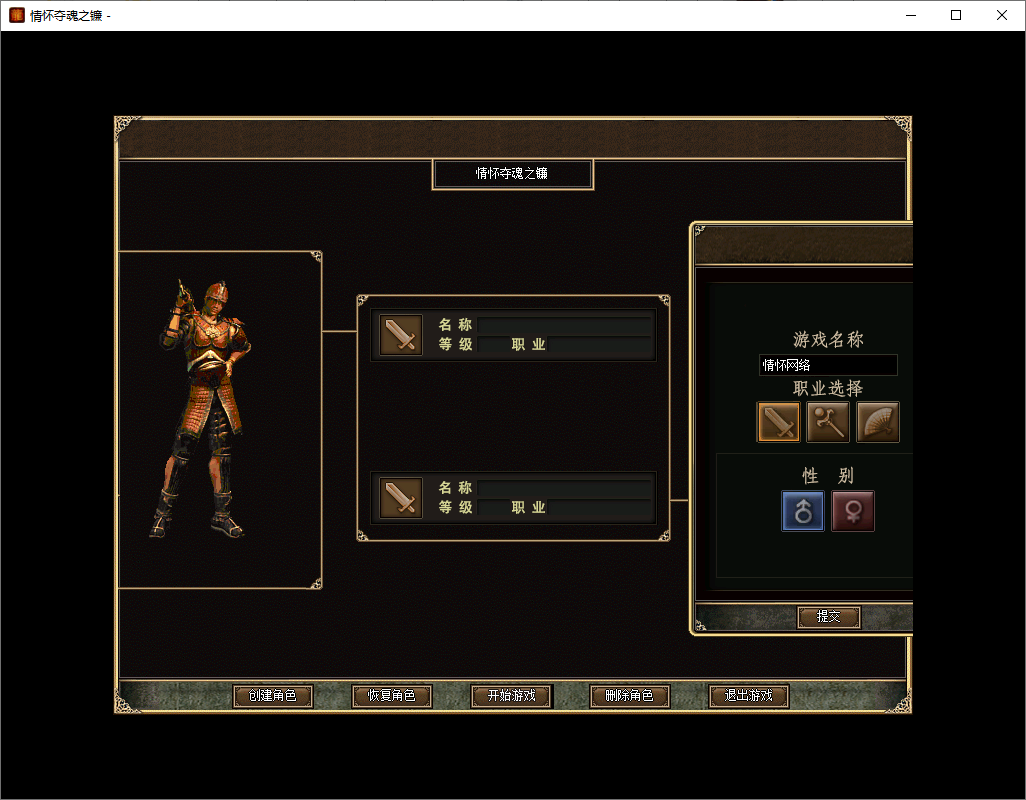Submit with the 提交 button
This screenshot has width=1026, height=800.
coord(828,616)
